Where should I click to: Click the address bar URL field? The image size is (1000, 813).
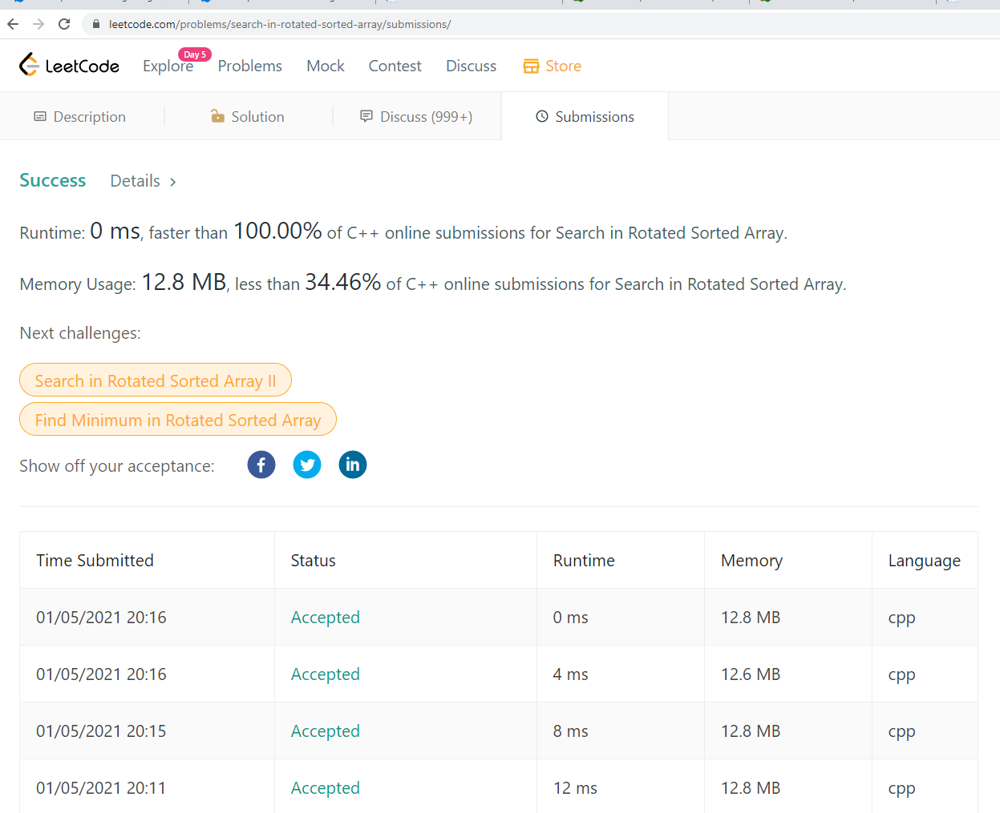542,24
